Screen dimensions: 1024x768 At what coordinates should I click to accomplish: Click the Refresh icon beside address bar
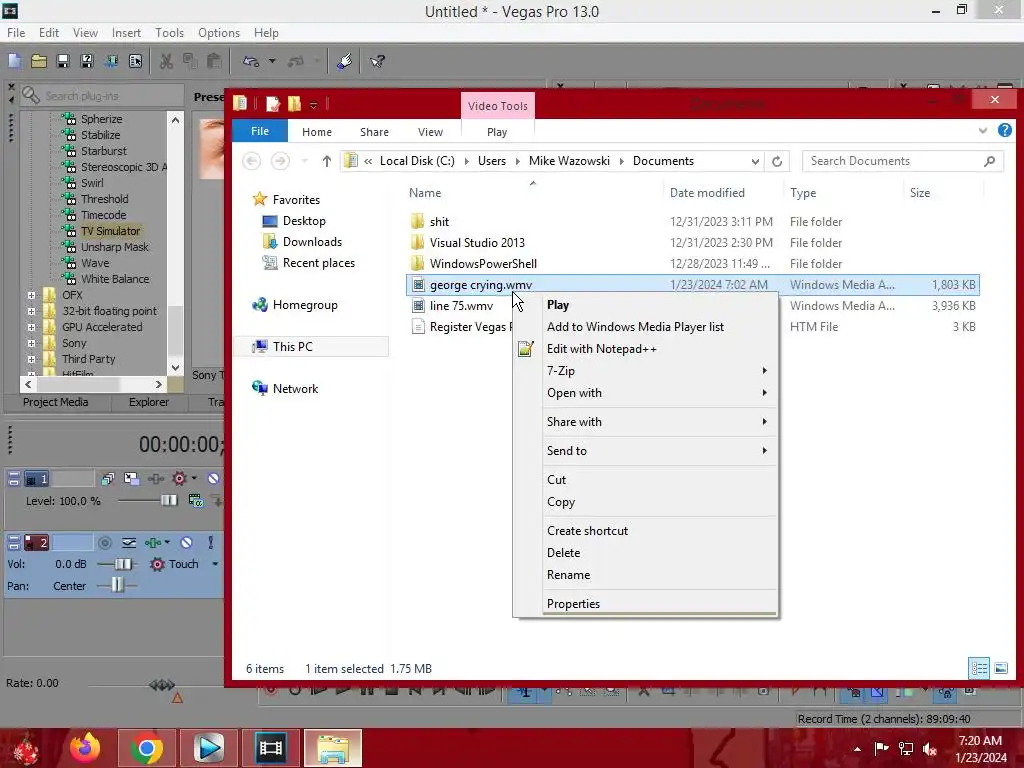777,161
